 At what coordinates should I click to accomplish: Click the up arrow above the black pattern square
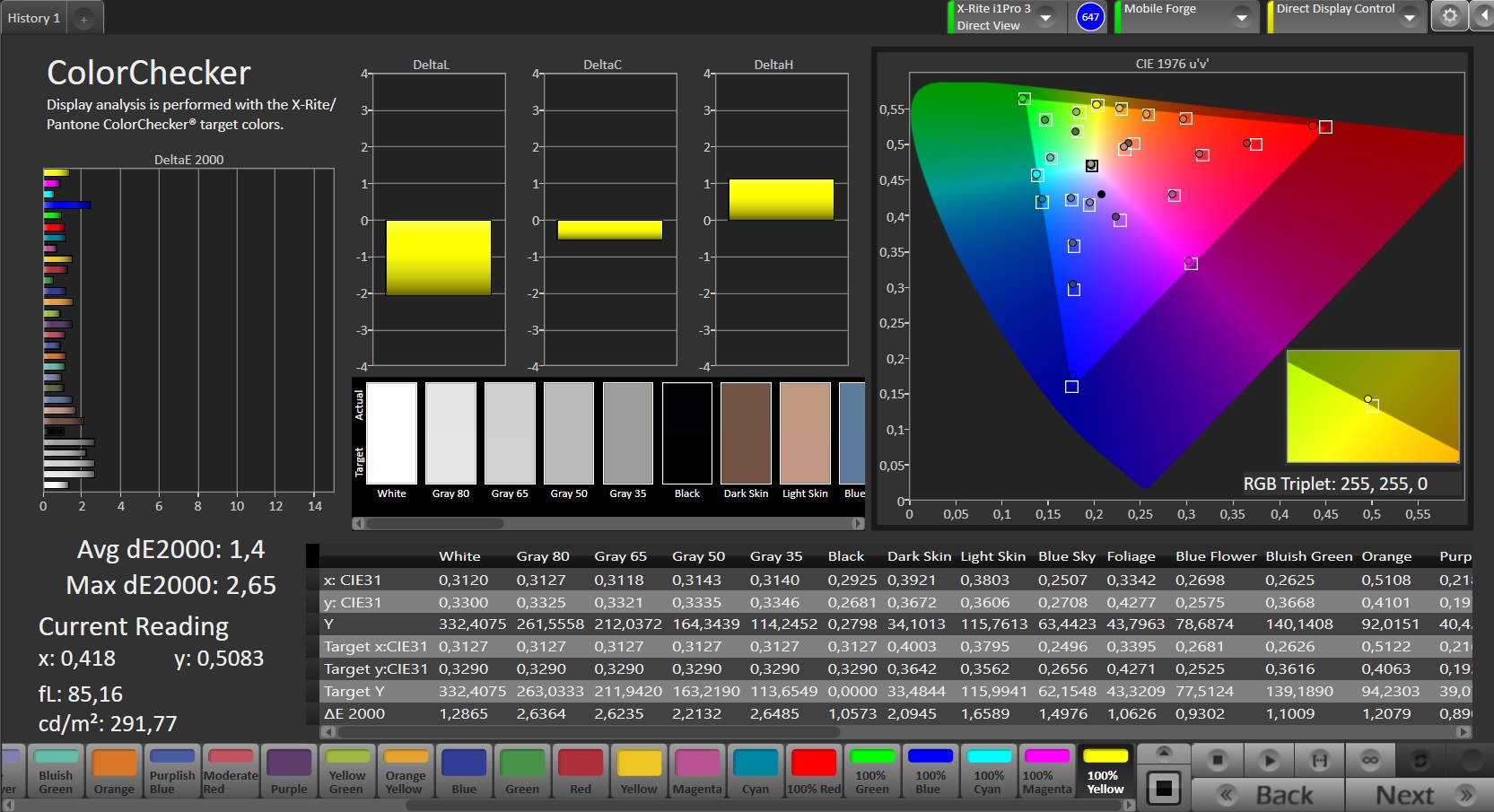pos(1164,752)
